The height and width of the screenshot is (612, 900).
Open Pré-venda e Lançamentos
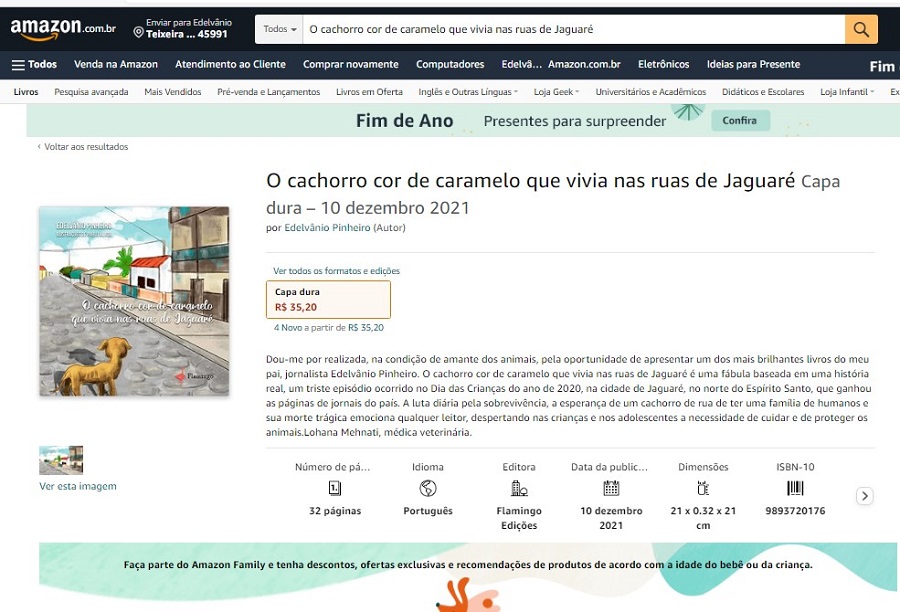coord(269,92)
